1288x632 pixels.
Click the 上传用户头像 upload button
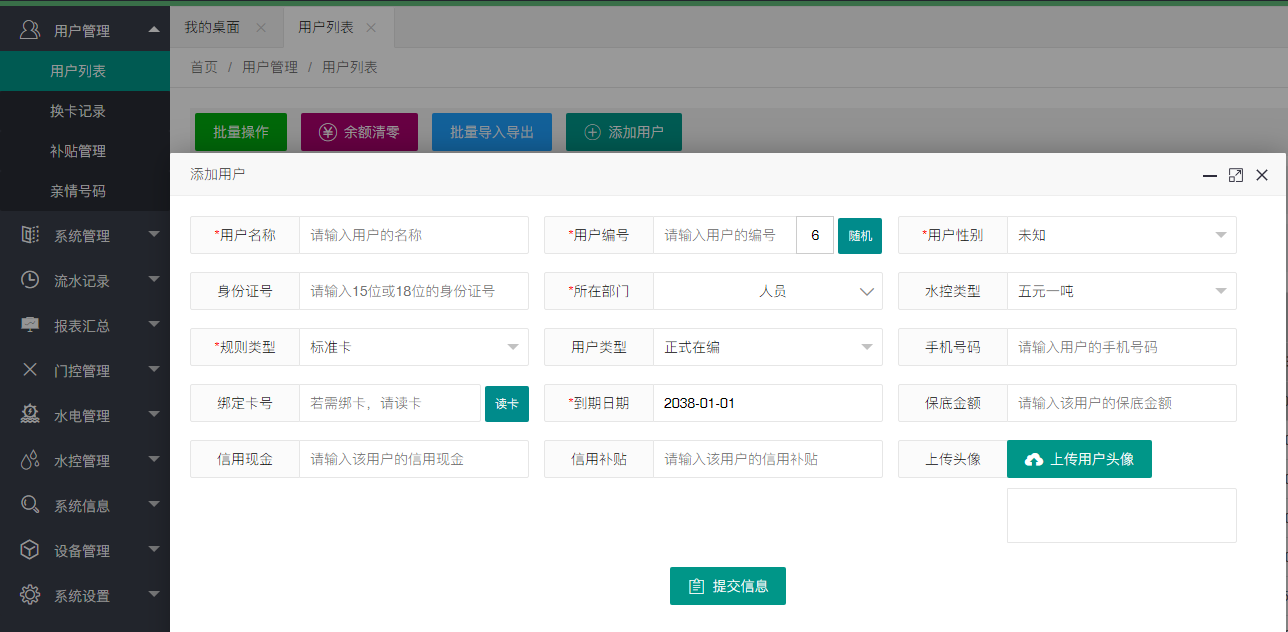[1079, 459]
